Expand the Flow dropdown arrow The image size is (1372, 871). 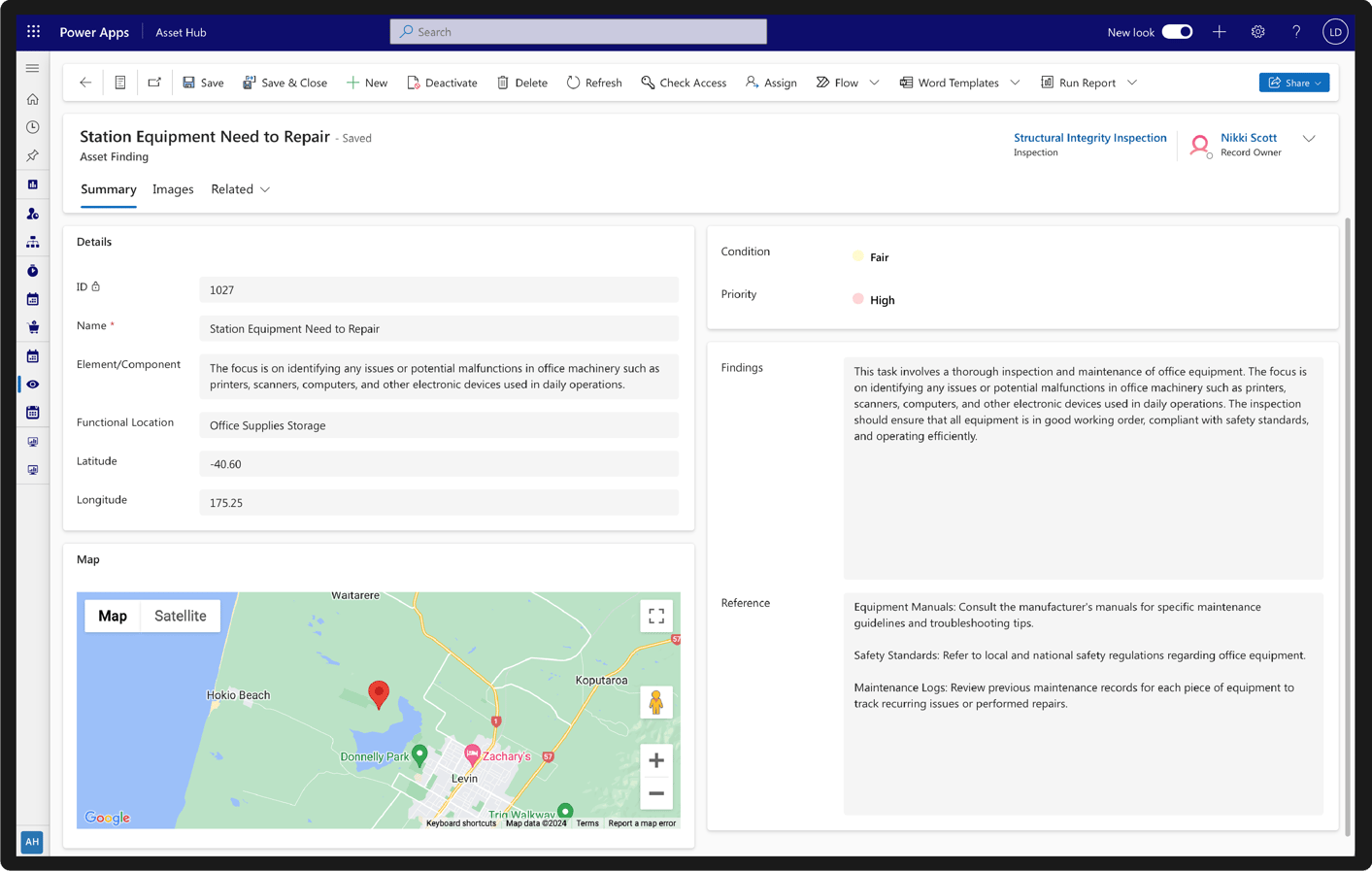click(x=875, y=83)
